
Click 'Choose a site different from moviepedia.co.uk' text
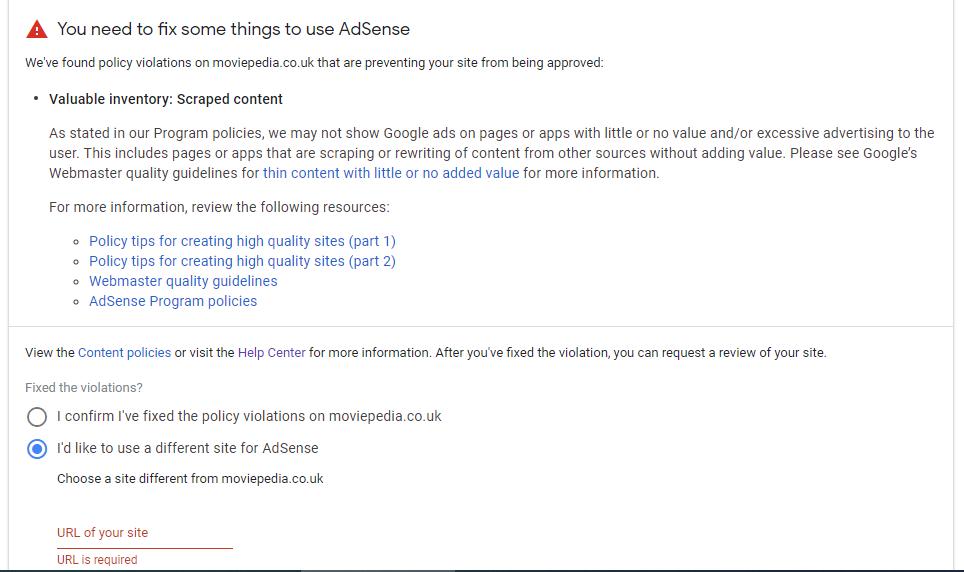pyautogui.click(x=190, y=479)
